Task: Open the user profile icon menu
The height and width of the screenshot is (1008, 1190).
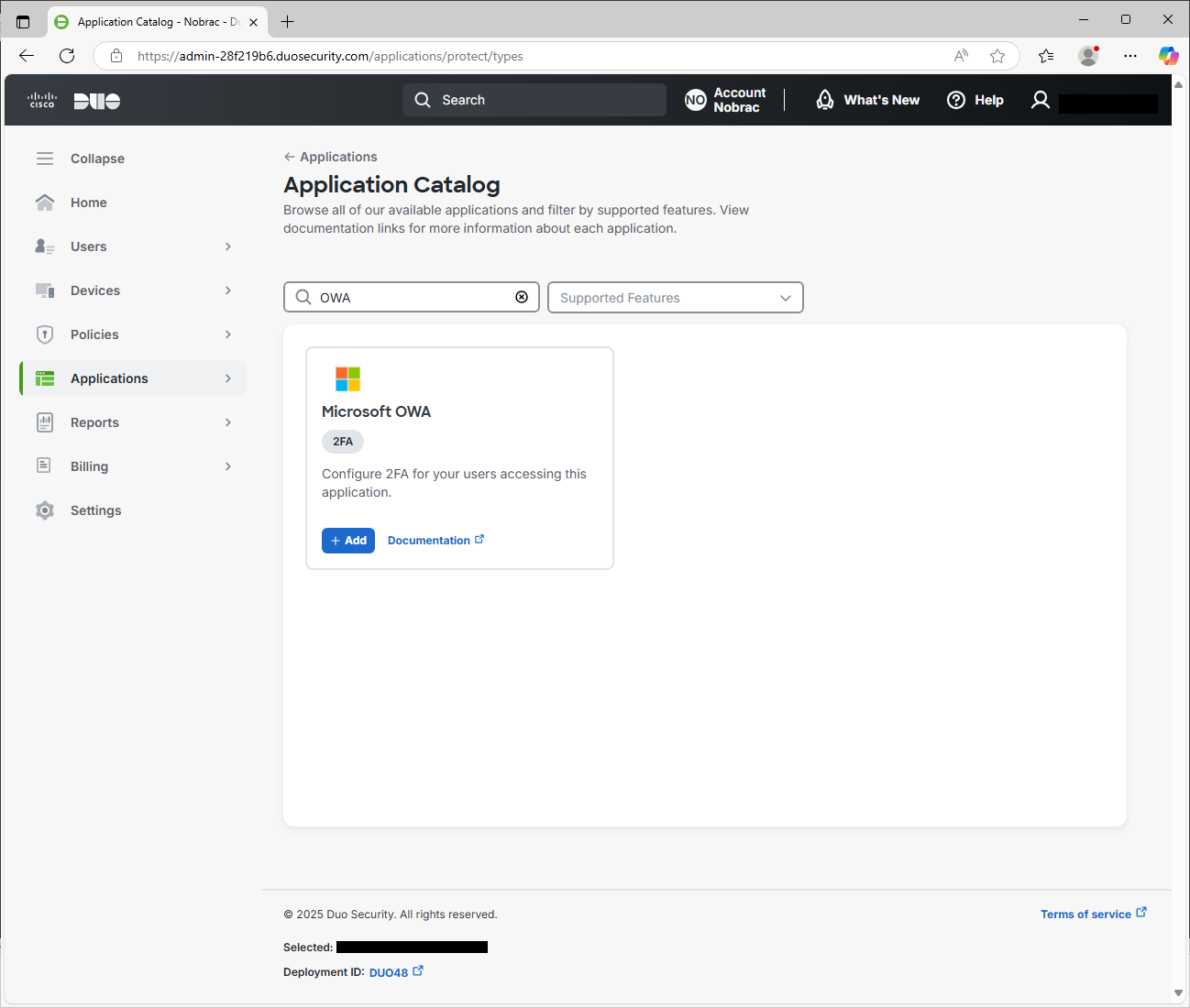Action: [x=1041, y=100]
